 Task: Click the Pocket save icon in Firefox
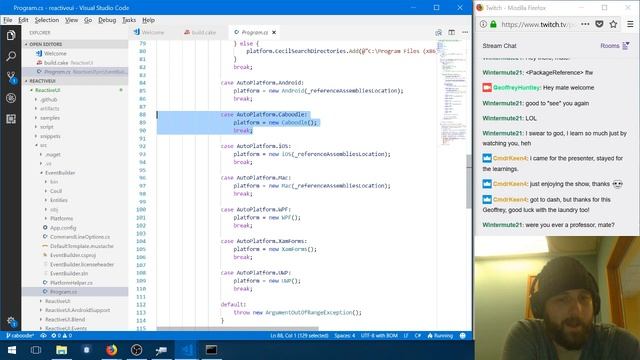coord(599,24)
